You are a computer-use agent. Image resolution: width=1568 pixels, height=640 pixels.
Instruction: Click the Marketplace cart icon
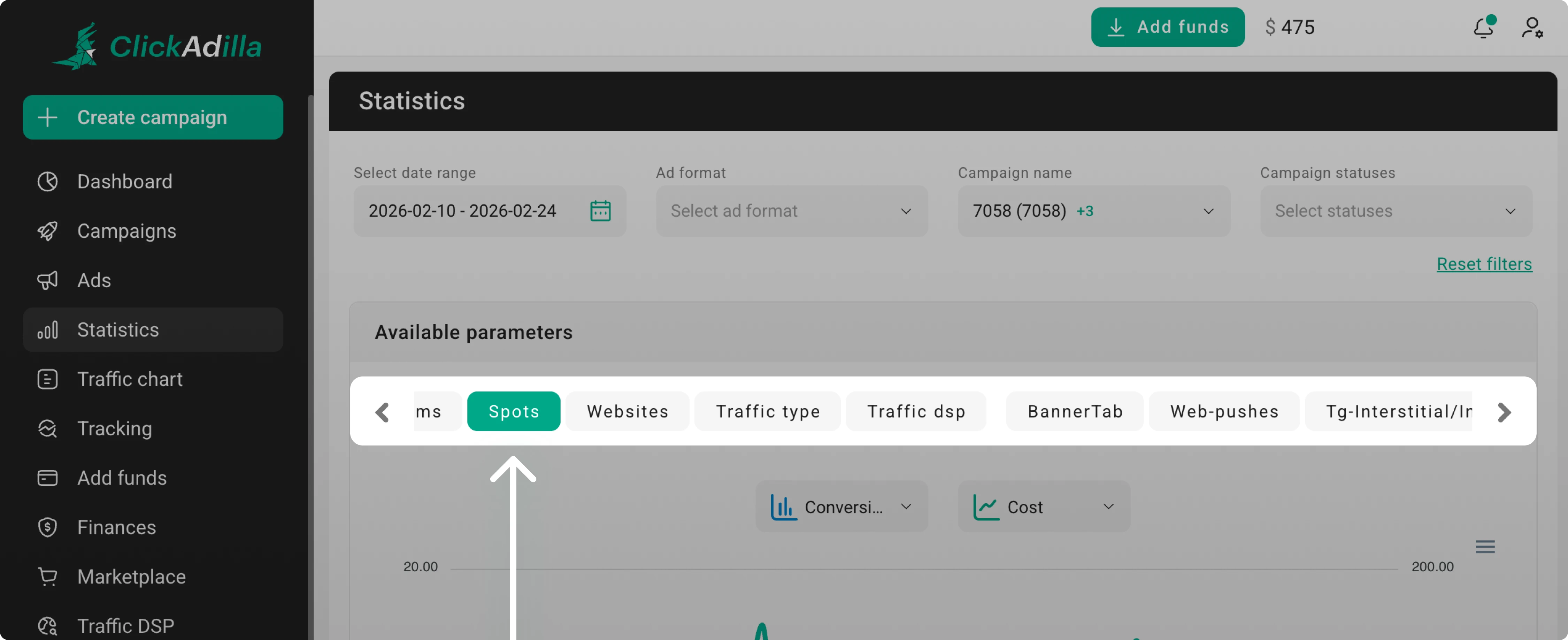(47, 576)
